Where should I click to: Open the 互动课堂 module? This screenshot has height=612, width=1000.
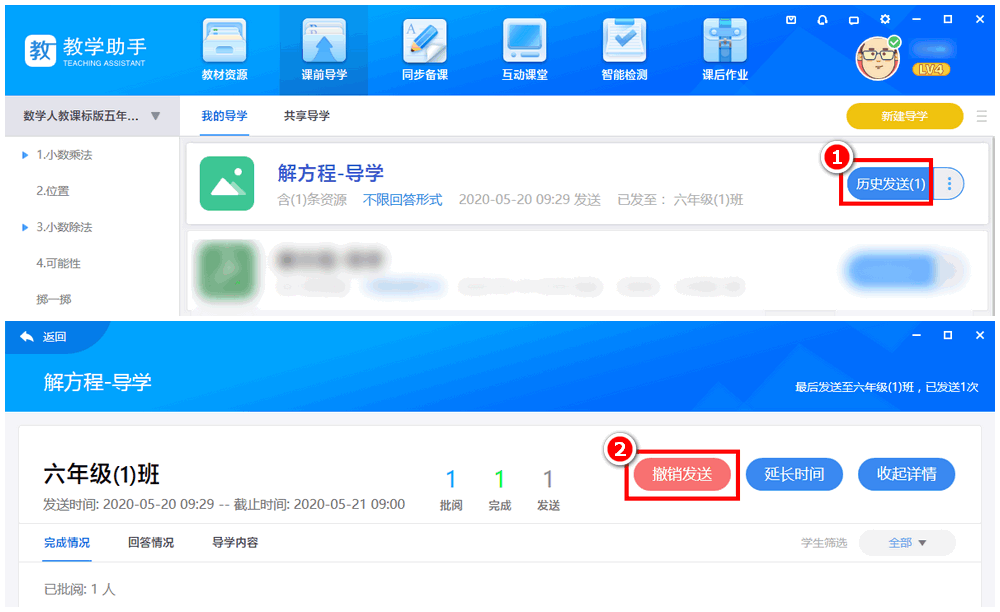(524, 50)
